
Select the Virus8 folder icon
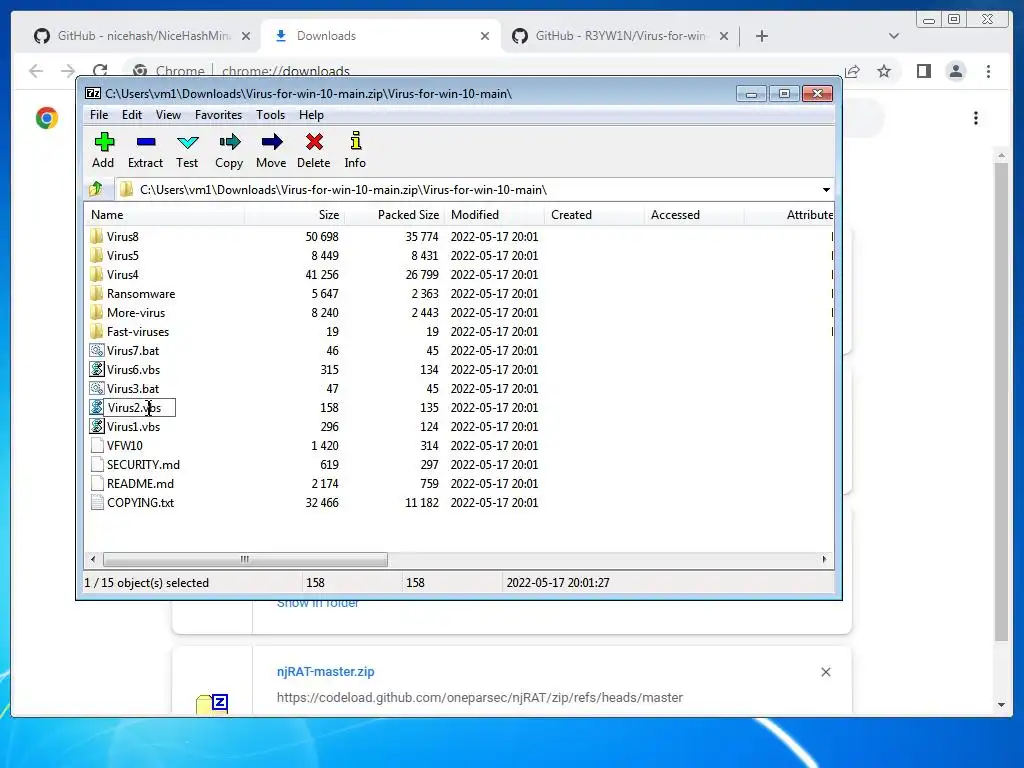(x=97, y=236)
